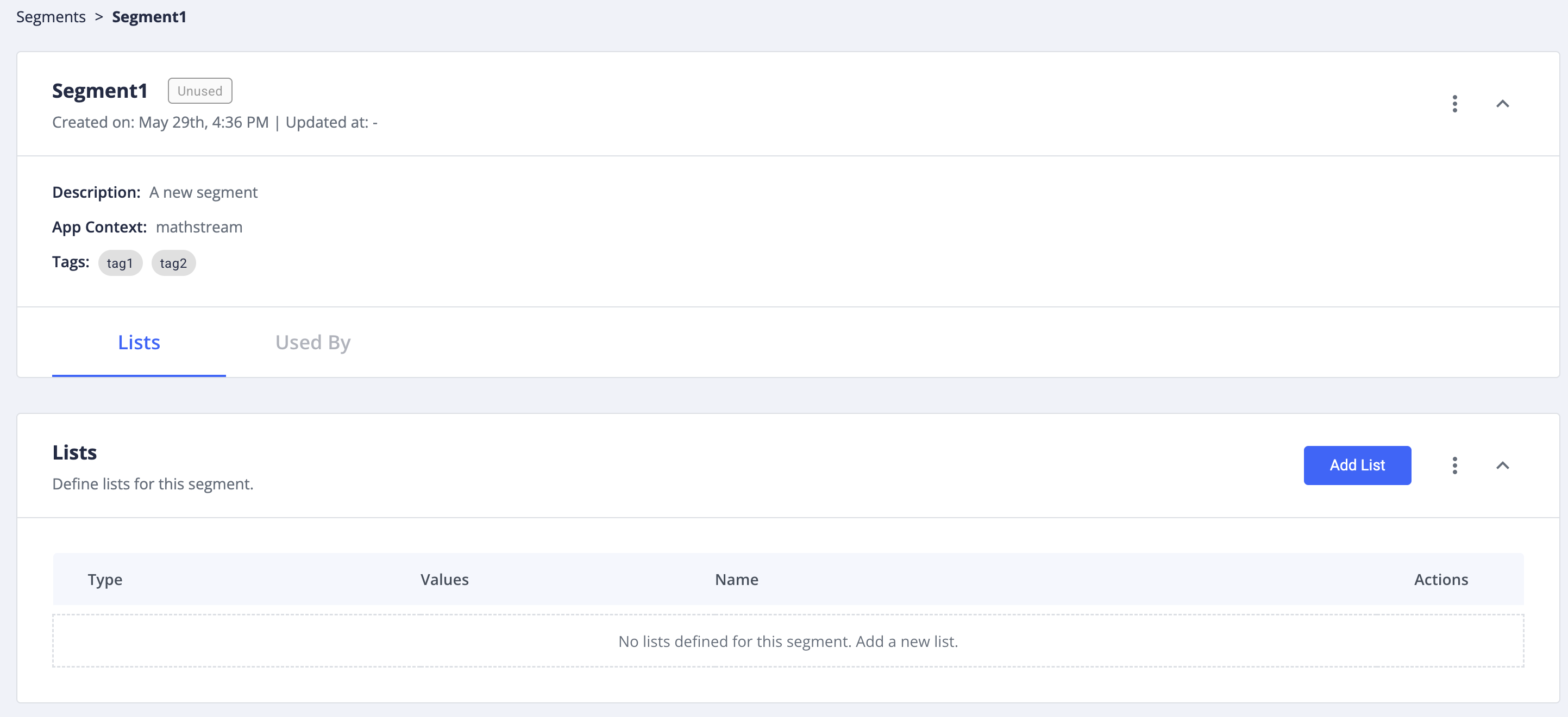Select the Lists tab
Screen dimensions: 1568x717
(139, 342)
